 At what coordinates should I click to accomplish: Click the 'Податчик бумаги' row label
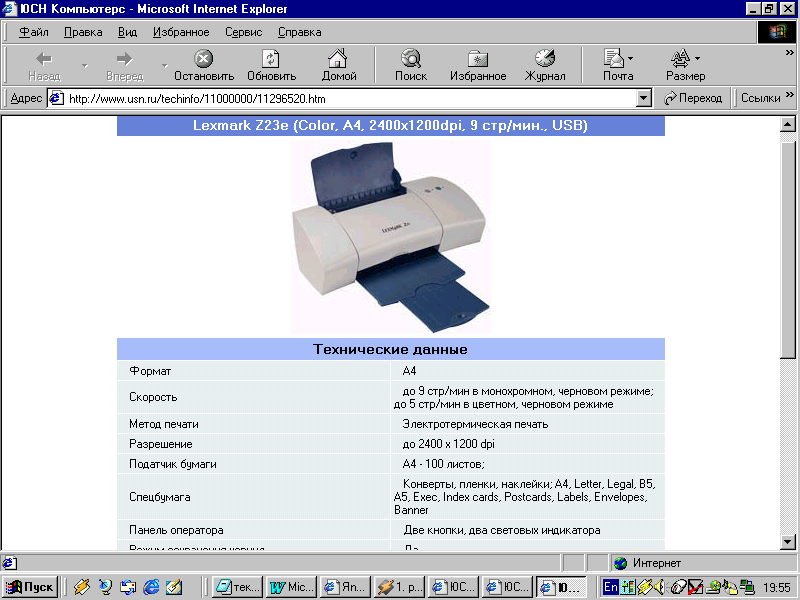(173, 464)
